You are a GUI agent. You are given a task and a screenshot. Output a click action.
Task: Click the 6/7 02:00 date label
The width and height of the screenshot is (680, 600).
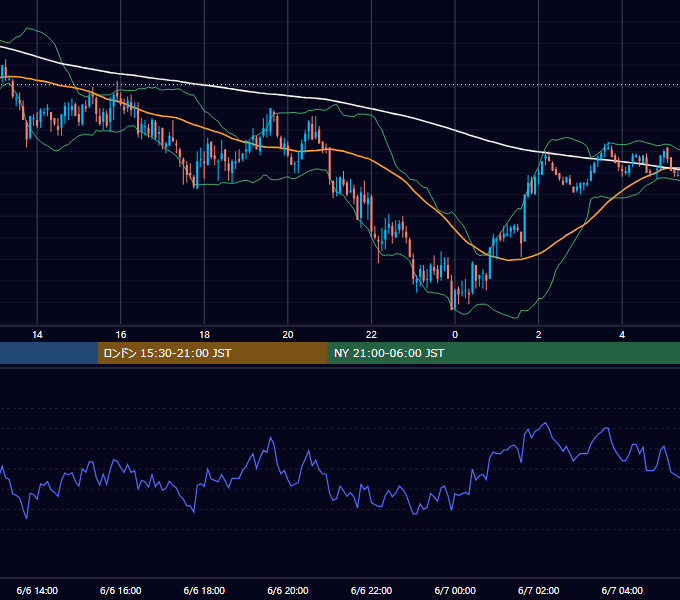[539, 590]
